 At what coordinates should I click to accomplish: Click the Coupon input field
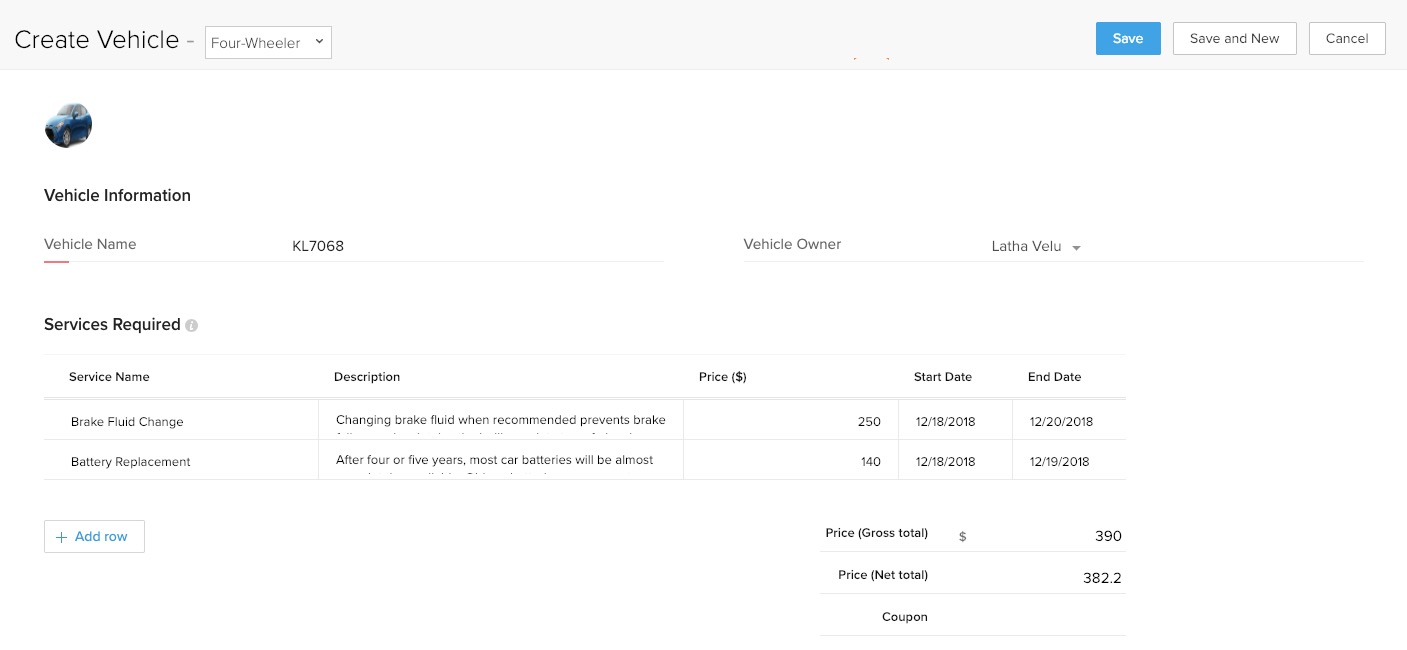(1030, 617)
